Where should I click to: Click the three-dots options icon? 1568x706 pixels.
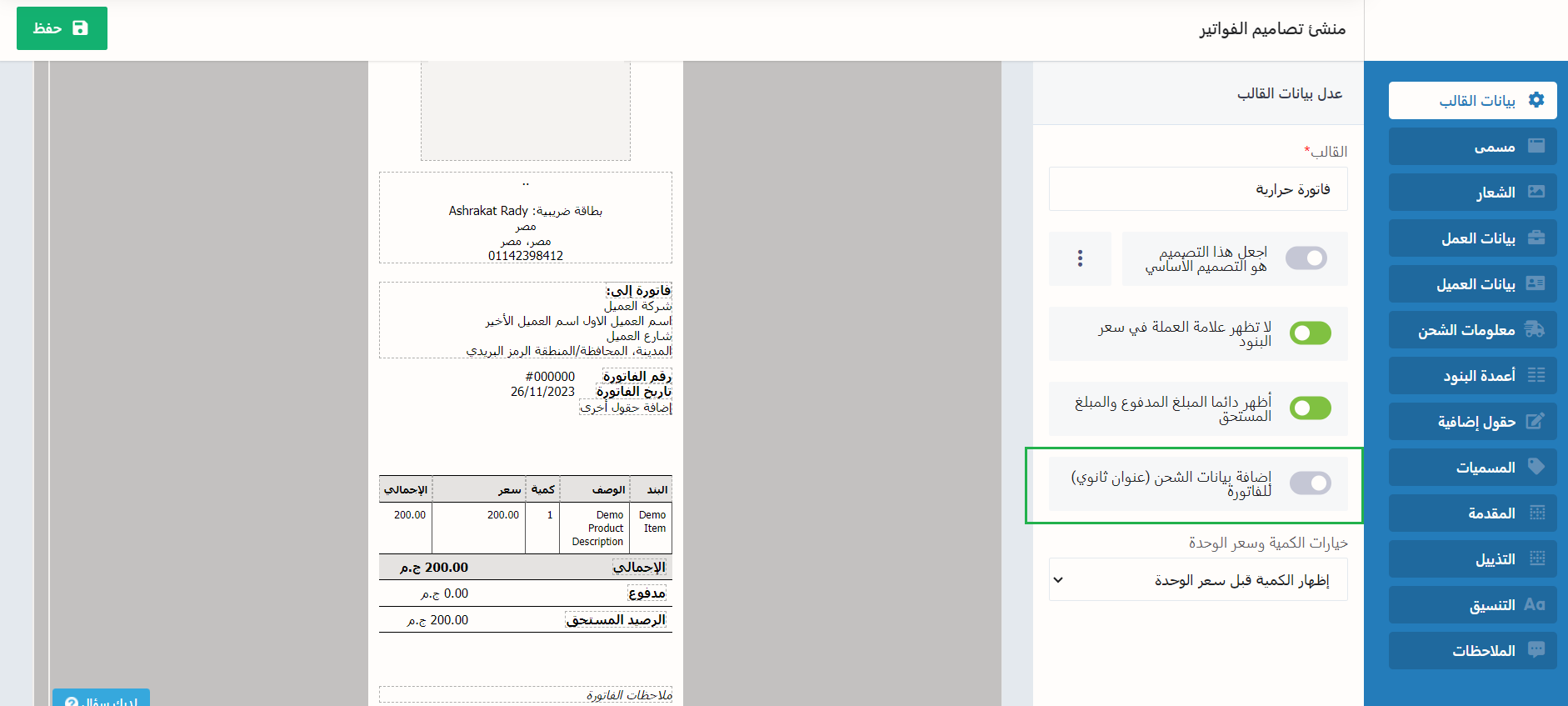coord(1080,258)
